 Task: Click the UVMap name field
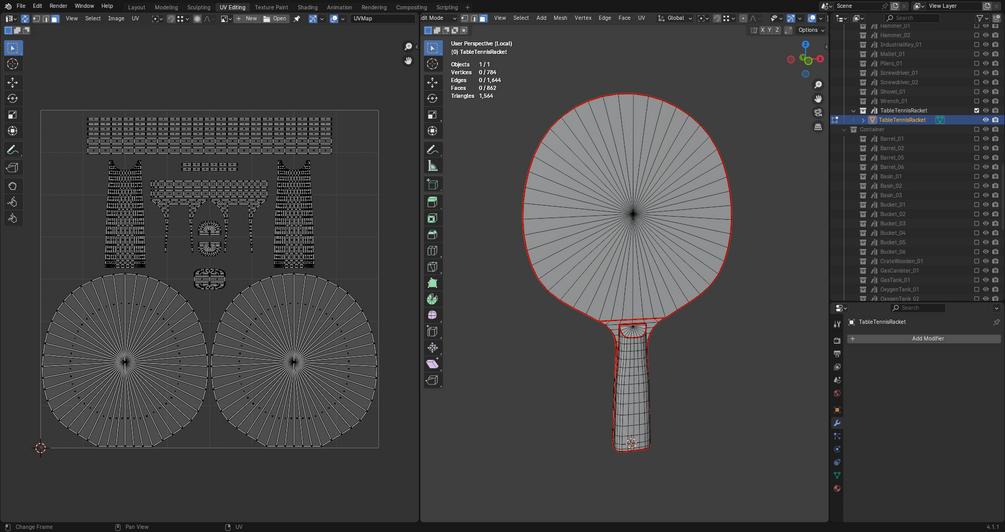point(380,18)
